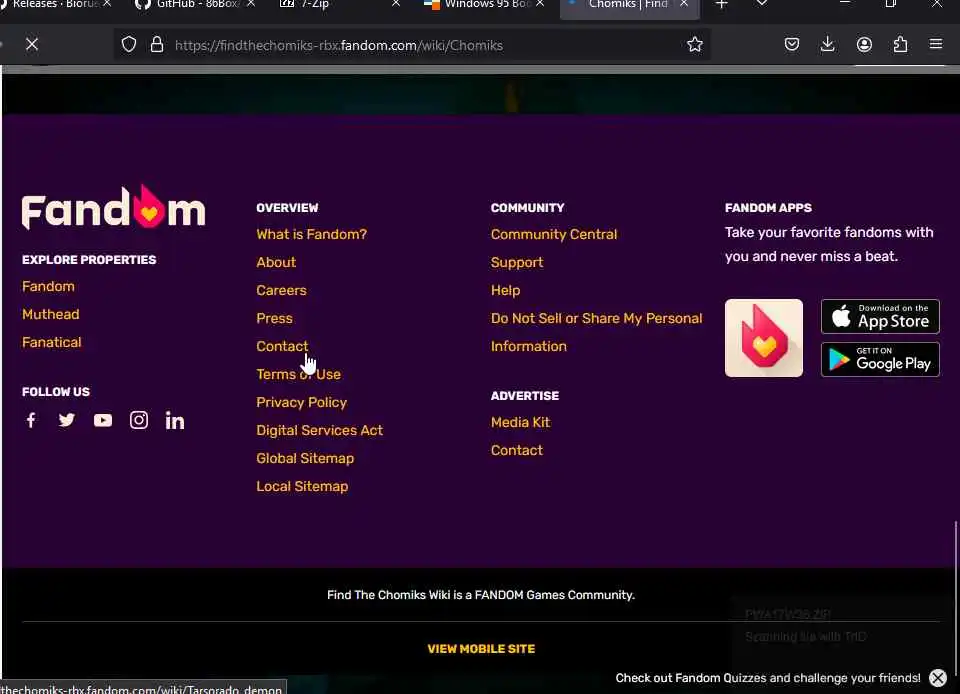
Task: Open the Global Sitemap link
Action: click(x=305, y=458)
